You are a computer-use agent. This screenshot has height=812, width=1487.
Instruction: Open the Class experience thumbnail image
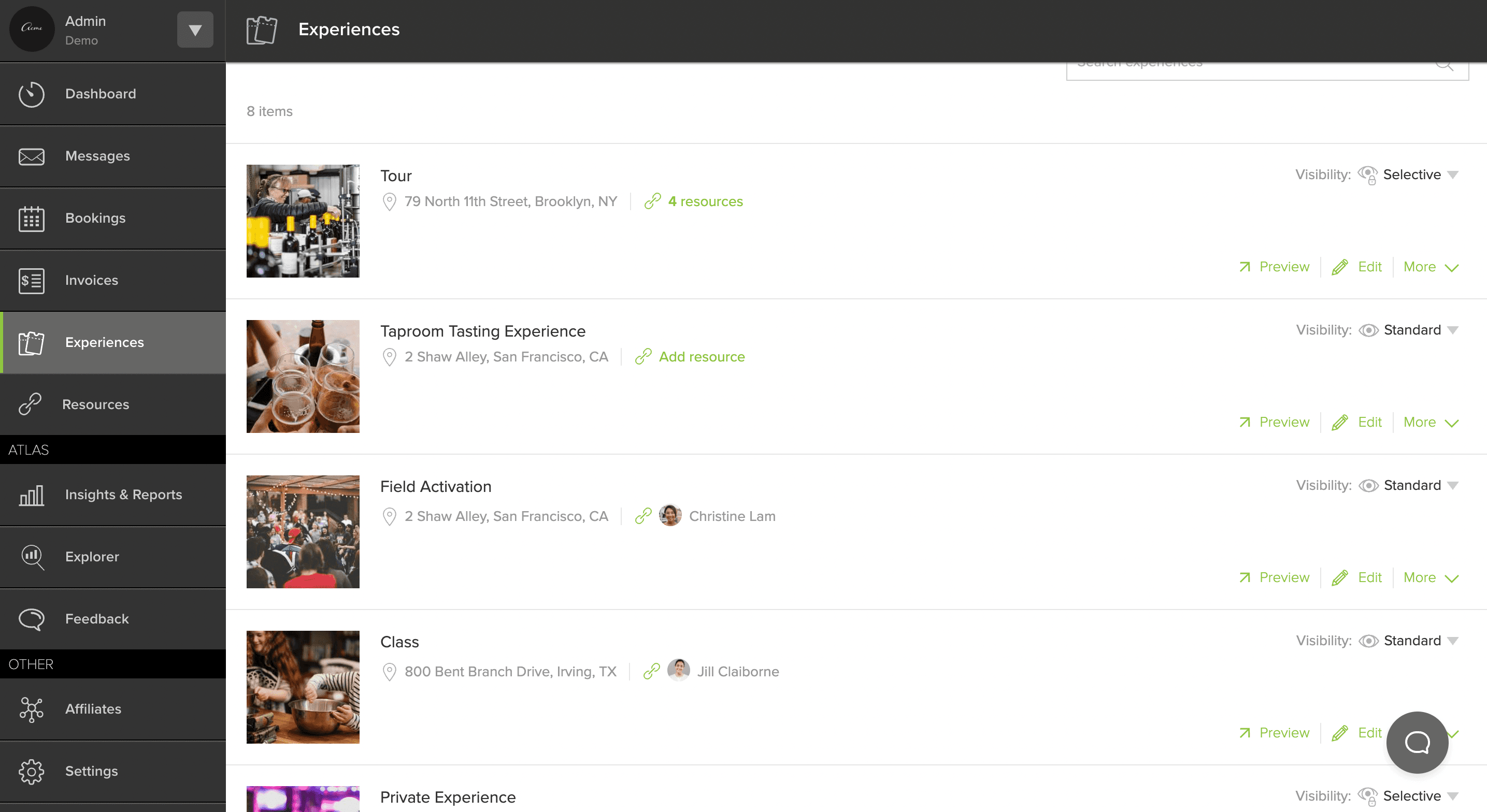click(303, 687)
